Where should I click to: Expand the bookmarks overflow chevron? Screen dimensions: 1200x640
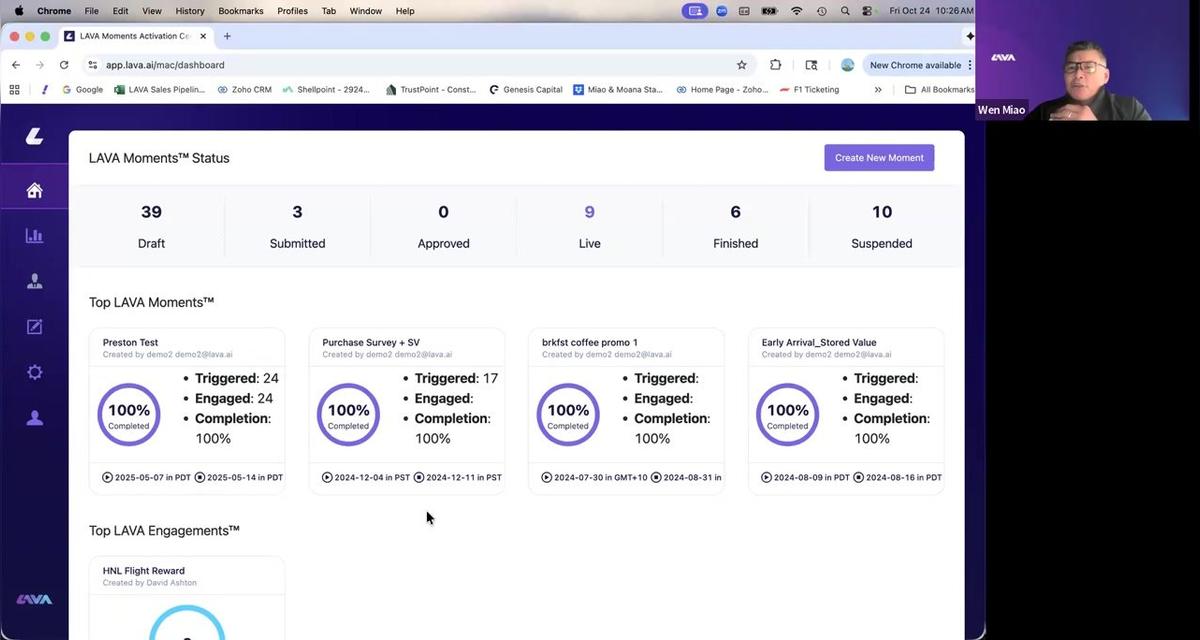coord(878,90)
